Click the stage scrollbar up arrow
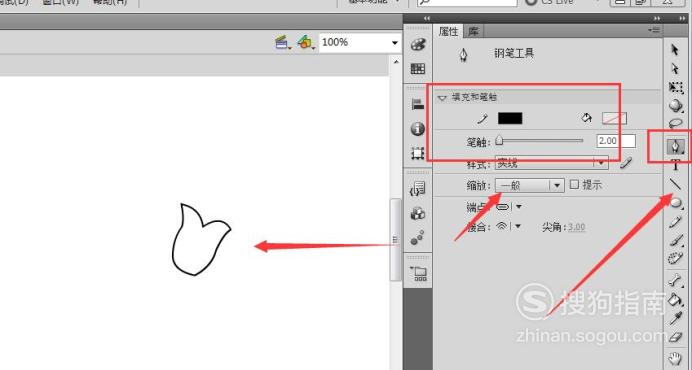 coord(396,62)
